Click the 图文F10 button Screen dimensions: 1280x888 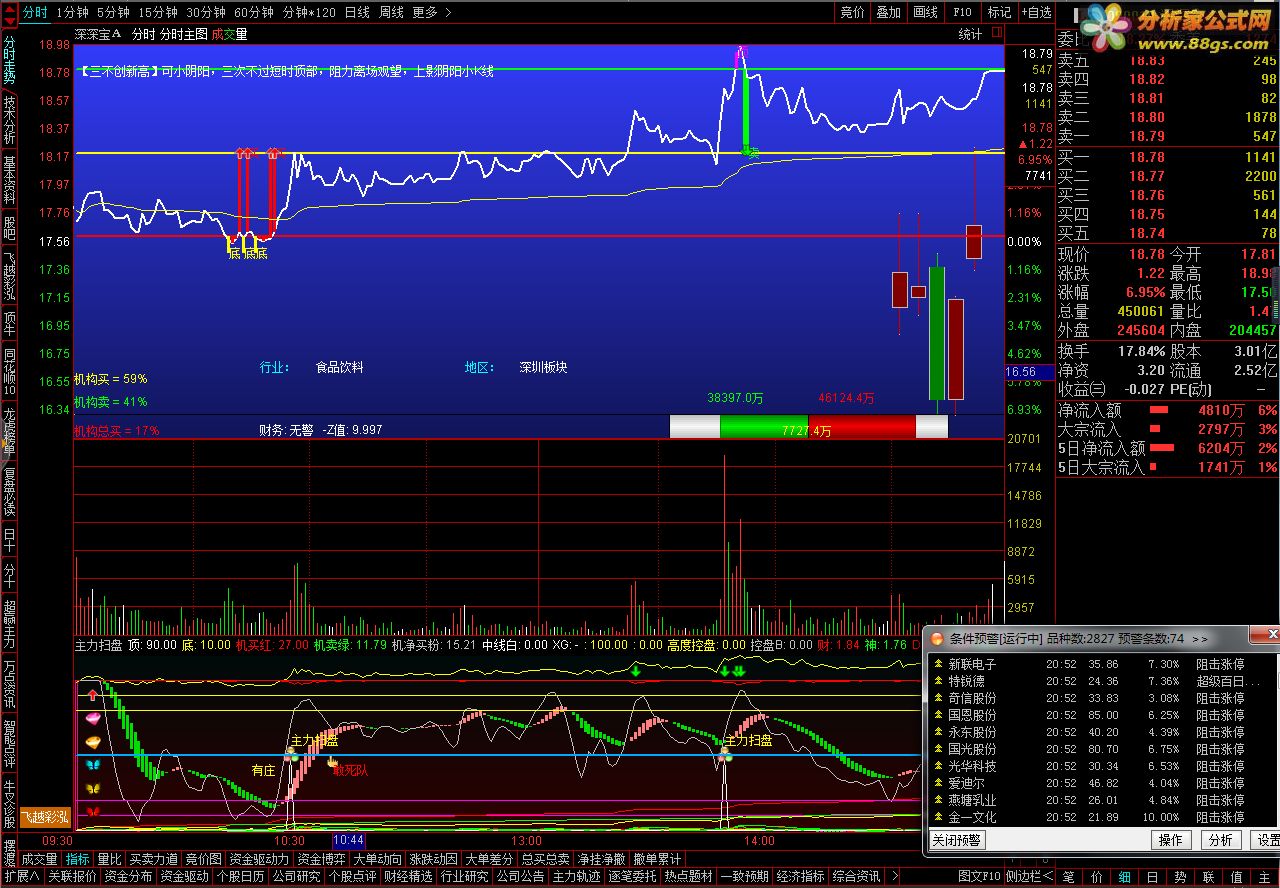(x=978, y=877)
